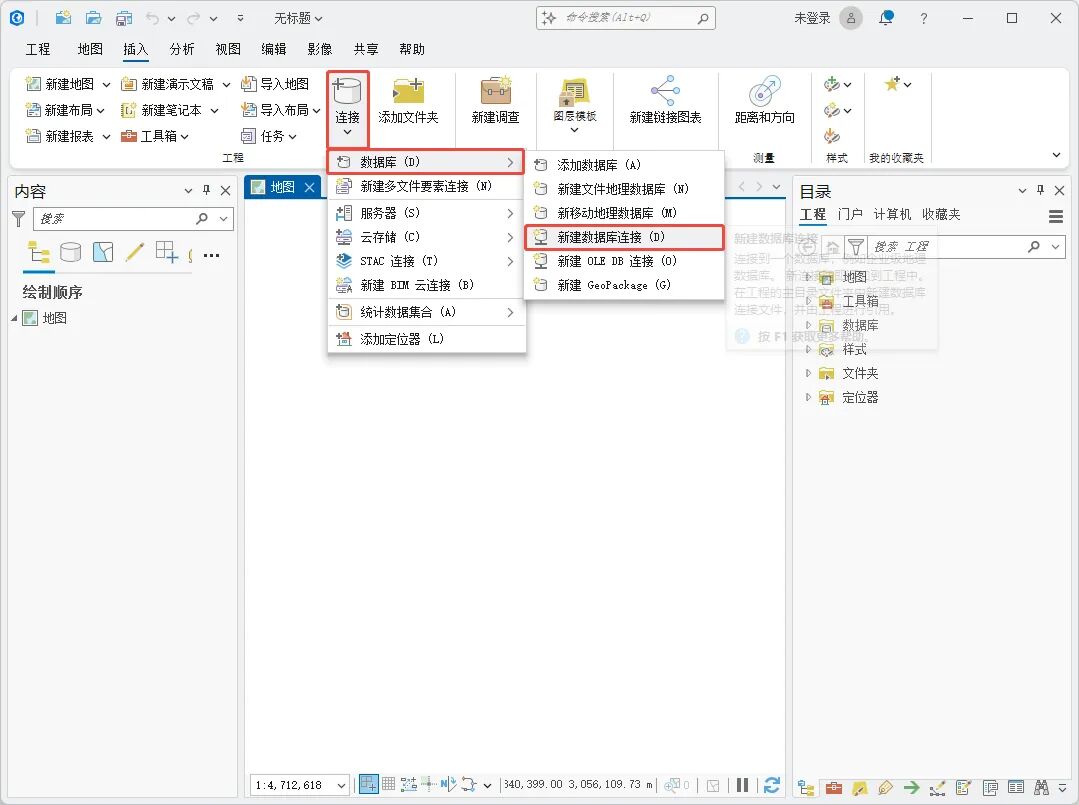Click 新建报表 (New Report) button
The height and width of the screenshot is (805, 1079).
pos(60,136)
